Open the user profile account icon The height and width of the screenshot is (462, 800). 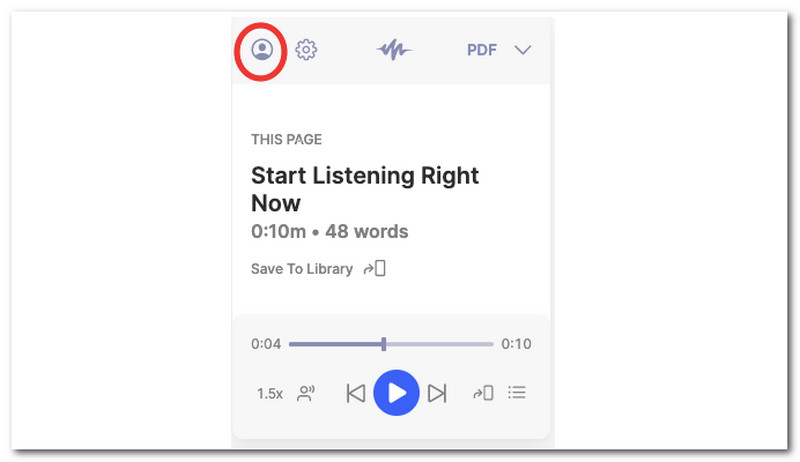pos(262,50)
